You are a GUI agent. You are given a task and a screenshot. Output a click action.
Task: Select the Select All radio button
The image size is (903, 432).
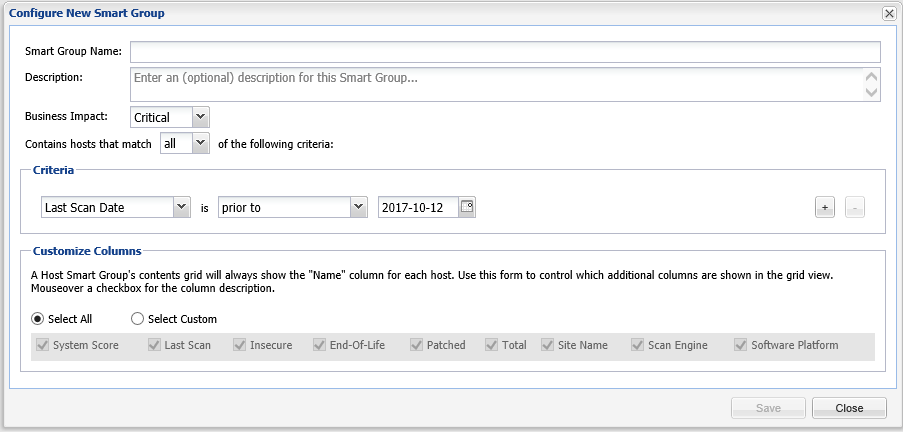pyautogui.click(x=38, y=319)
